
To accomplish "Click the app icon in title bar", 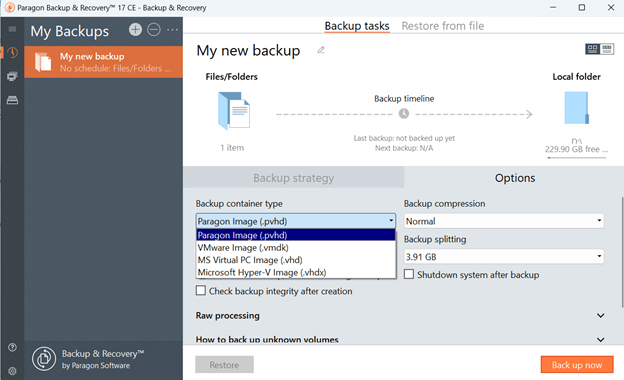I will pos(10,8).
